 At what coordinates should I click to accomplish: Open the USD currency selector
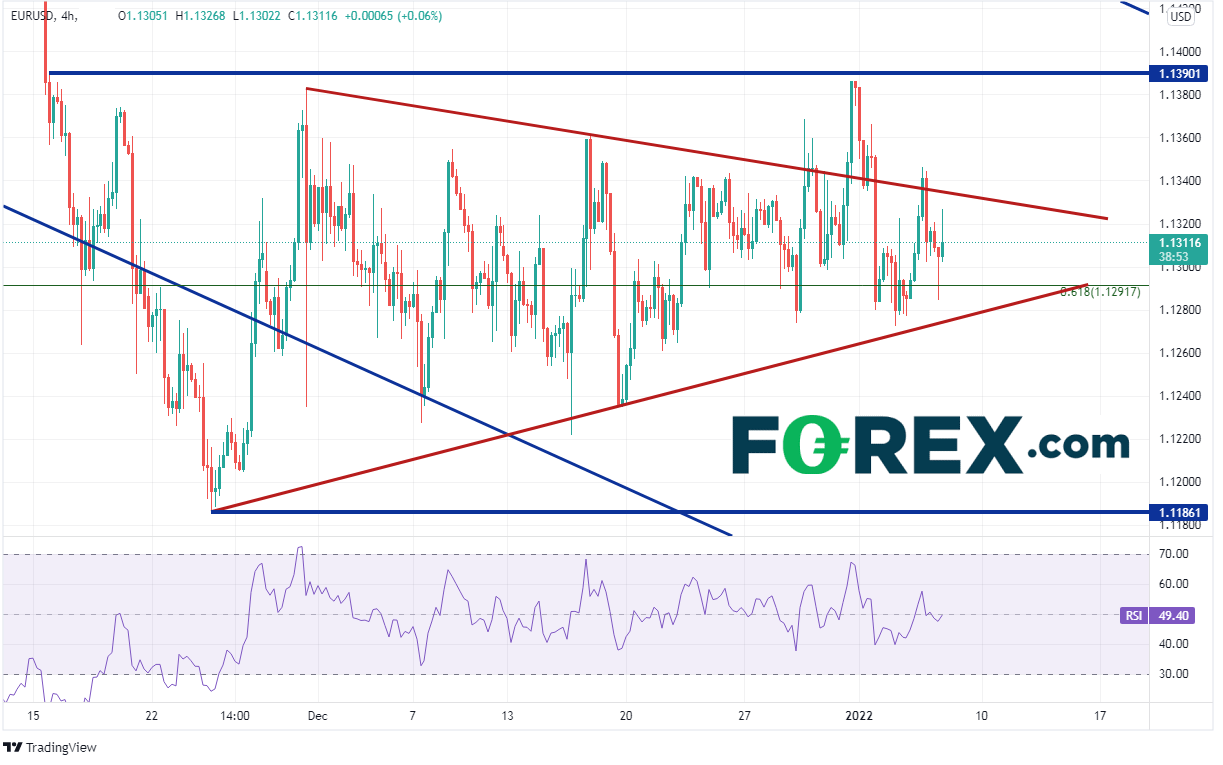point(1181,15)
